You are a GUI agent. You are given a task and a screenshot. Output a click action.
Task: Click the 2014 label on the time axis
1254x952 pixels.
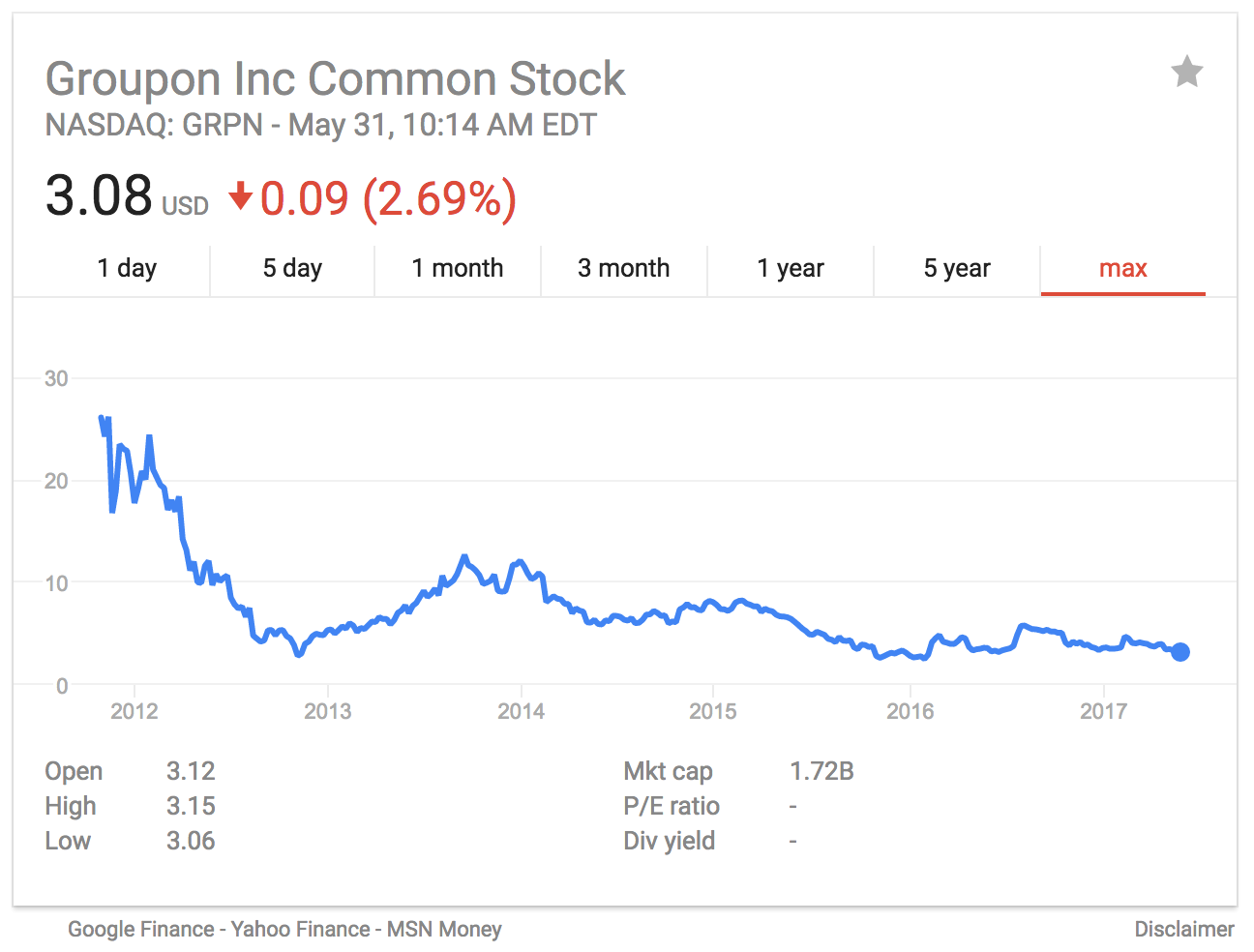[522, 712]
